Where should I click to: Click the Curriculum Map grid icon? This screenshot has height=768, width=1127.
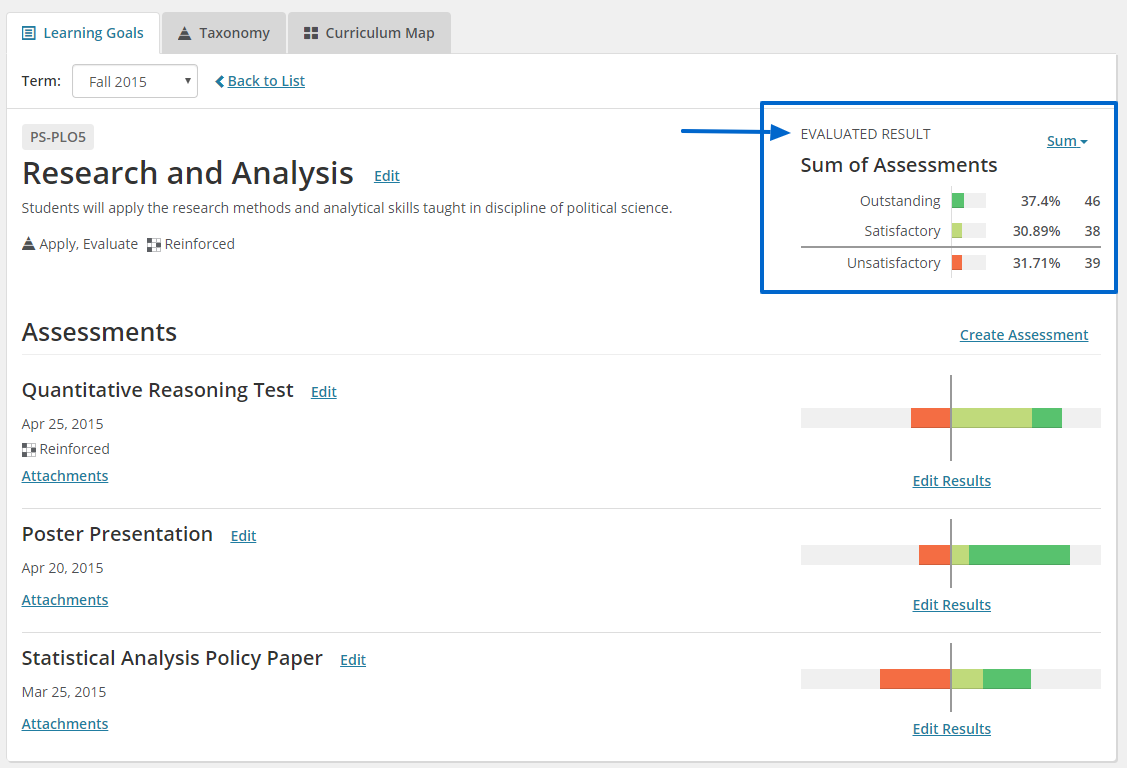point(310,33)
